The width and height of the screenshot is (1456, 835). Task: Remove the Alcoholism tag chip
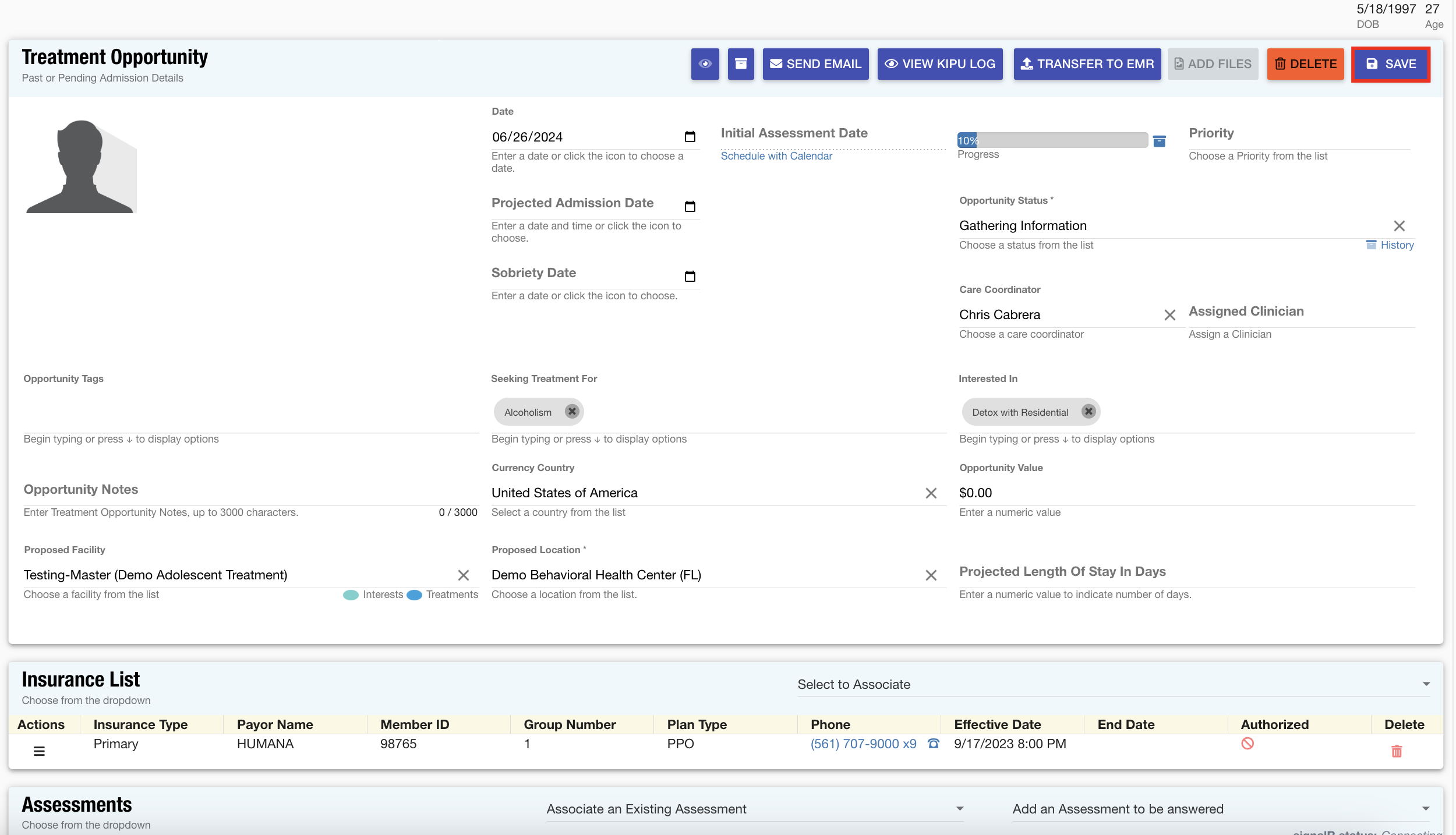[572, 412]
